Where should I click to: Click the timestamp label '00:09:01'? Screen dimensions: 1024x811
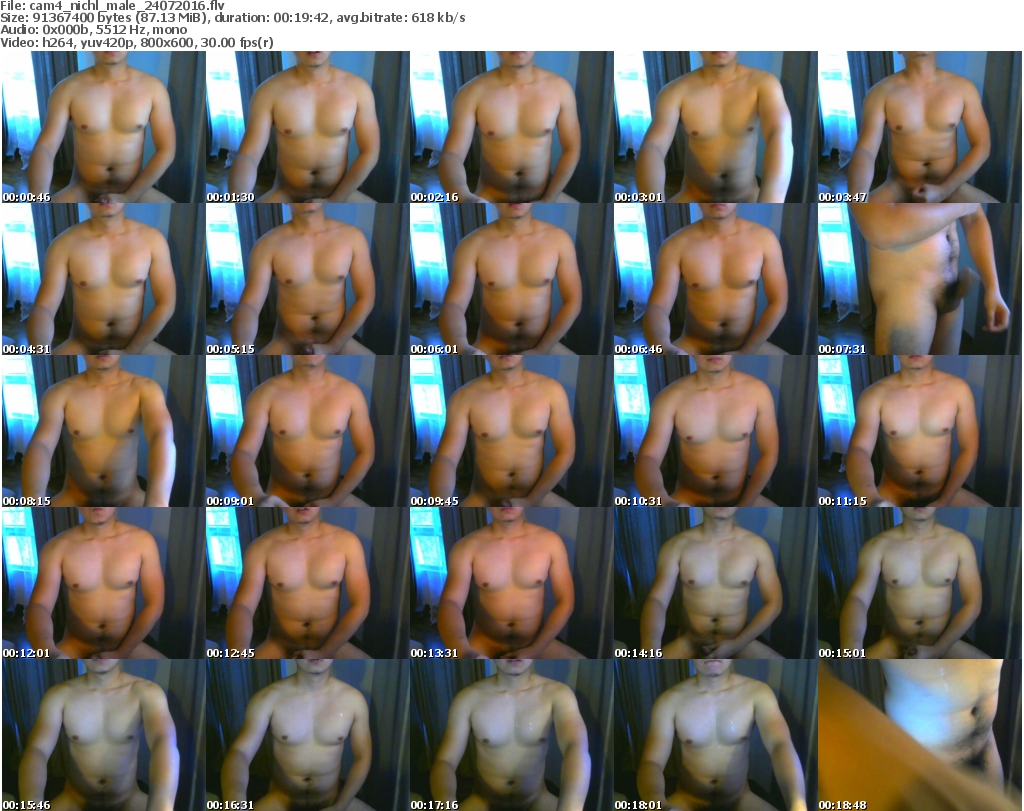pyautogui.click(x=231, y=501)
